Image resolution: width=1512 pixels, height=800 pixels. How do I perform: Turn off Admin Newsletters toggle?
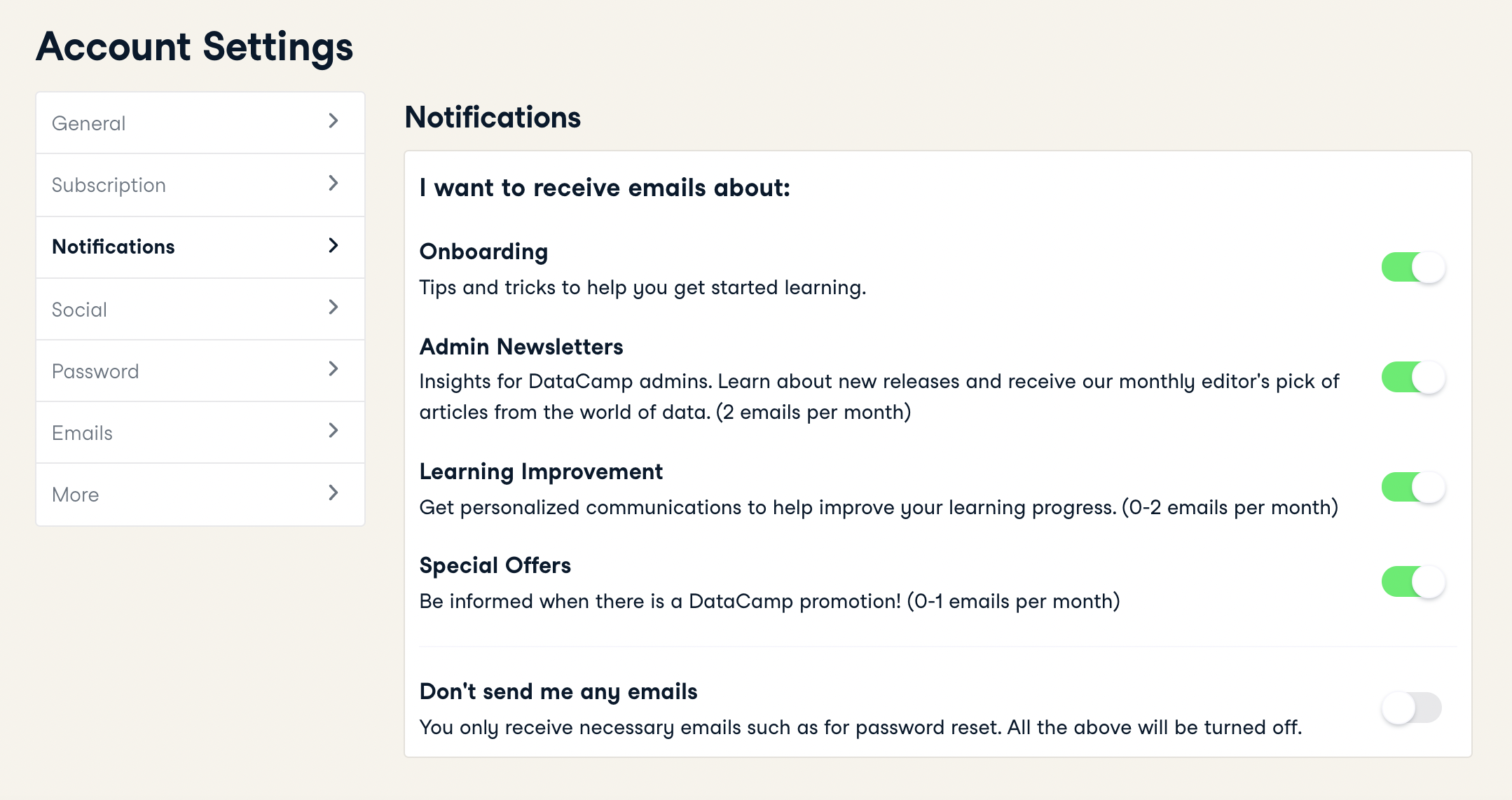pos(1413,378)
